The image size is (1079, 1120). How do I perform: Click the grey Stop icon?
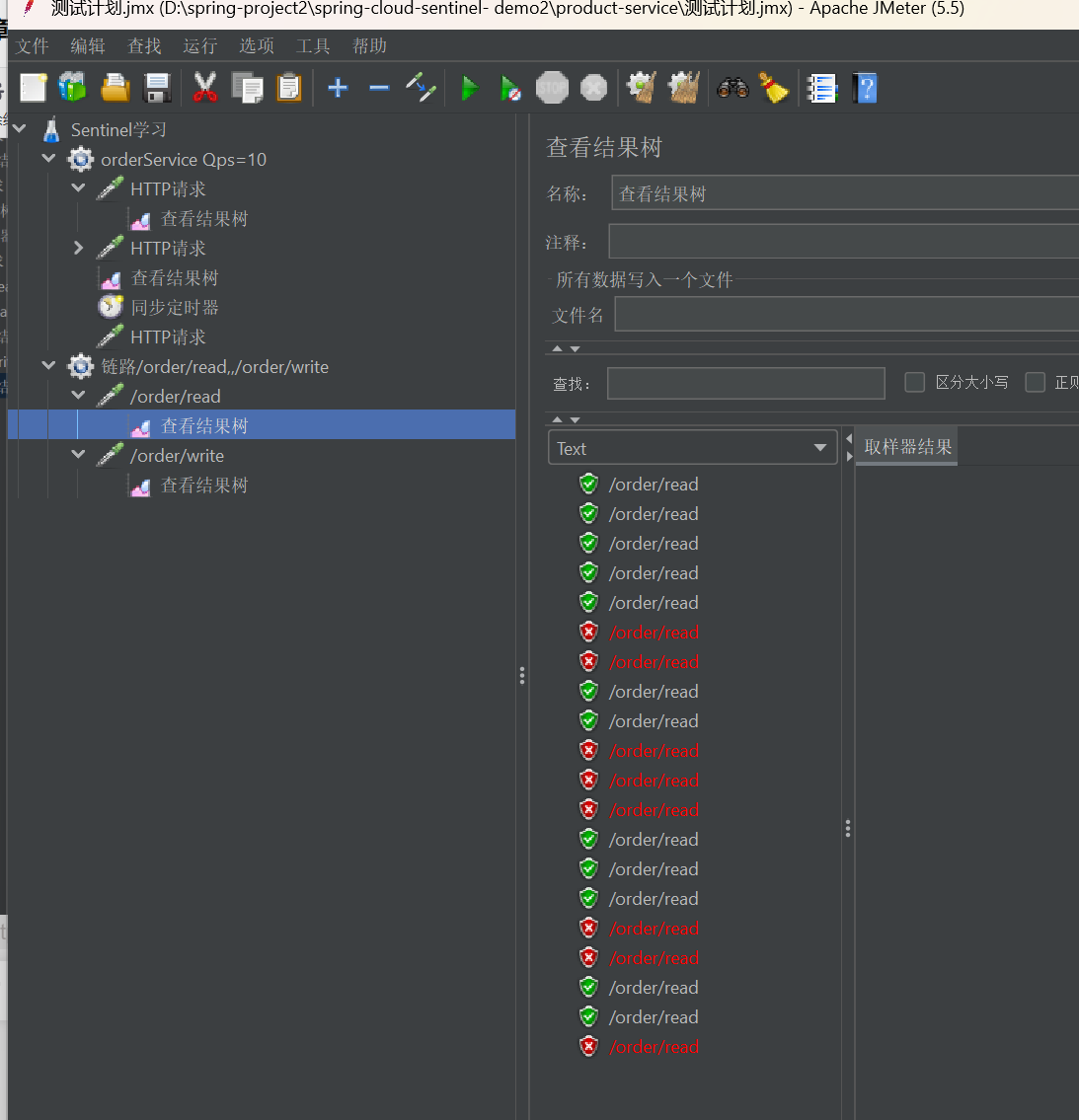point(552,89)
